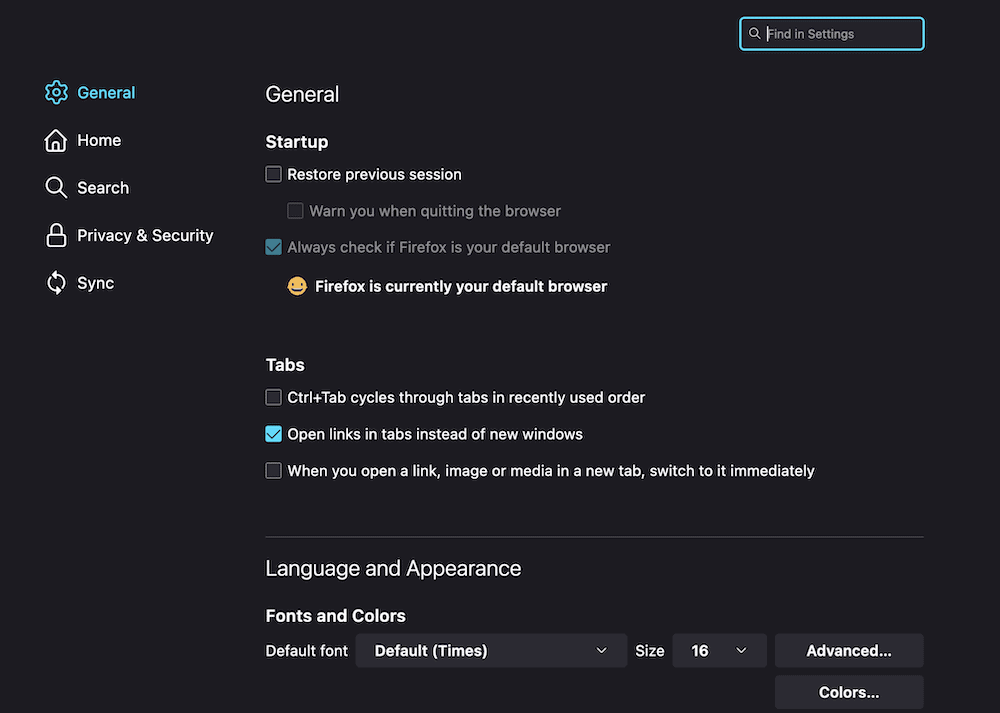Image resolution: width=1000 pixels, height=713 pixels.
Task: Click the Privacy & Security lock icon
Action: point(56,236)
